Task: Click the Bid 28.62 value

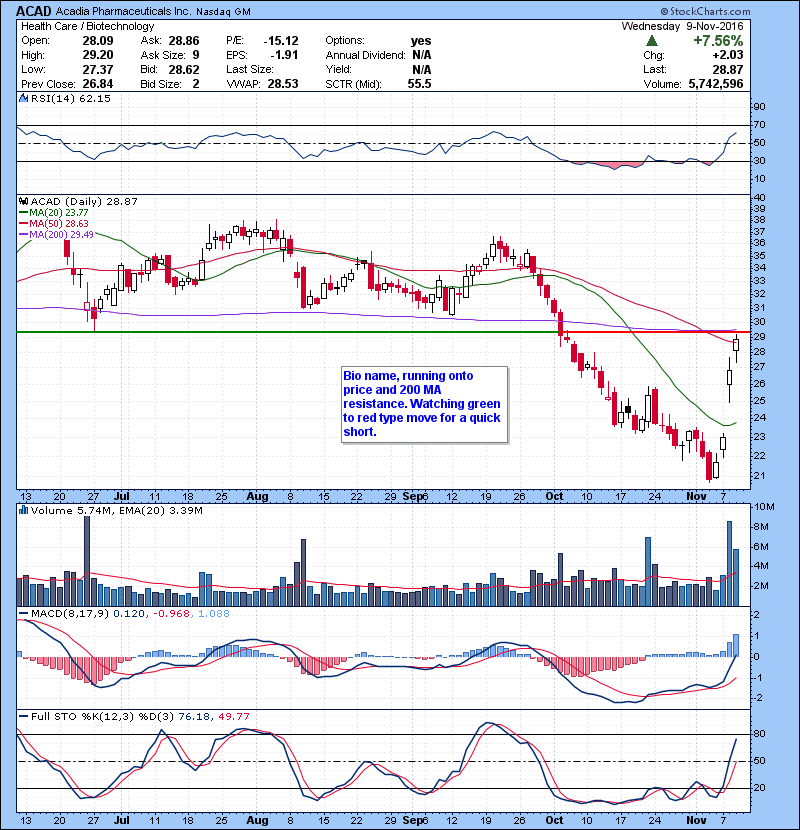Action: tap(184, 69)
